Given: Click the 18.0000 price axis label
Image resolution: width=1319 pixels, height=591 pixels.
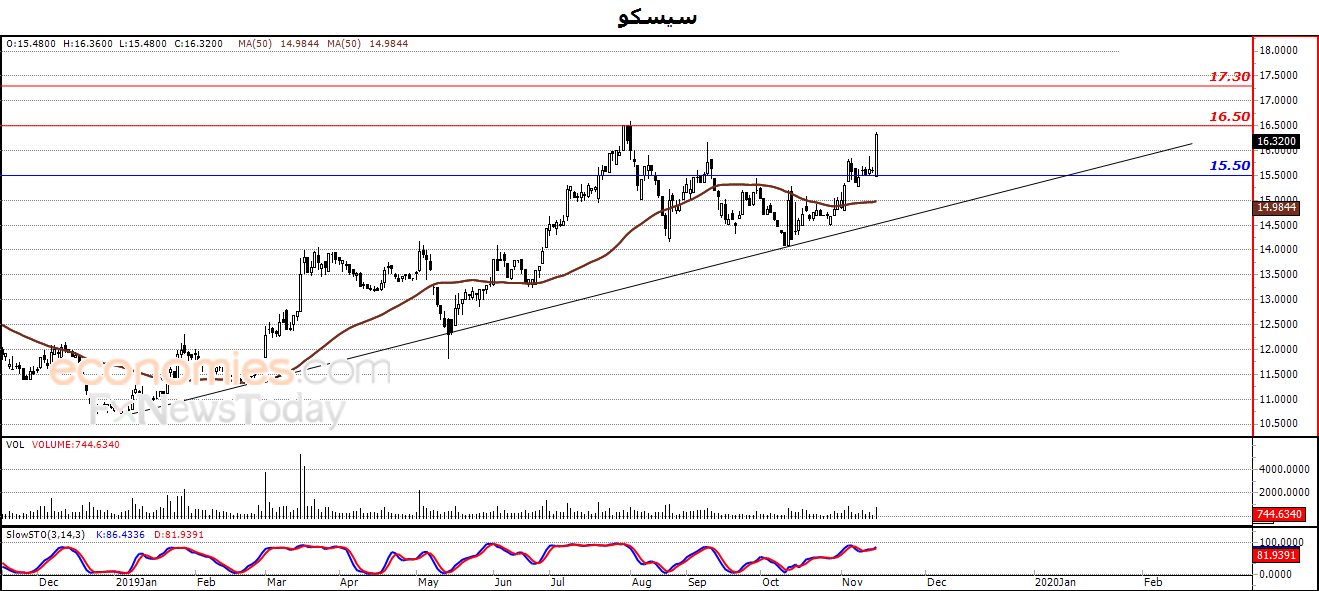Looking at the screenshot, I should click(1278, 51).
